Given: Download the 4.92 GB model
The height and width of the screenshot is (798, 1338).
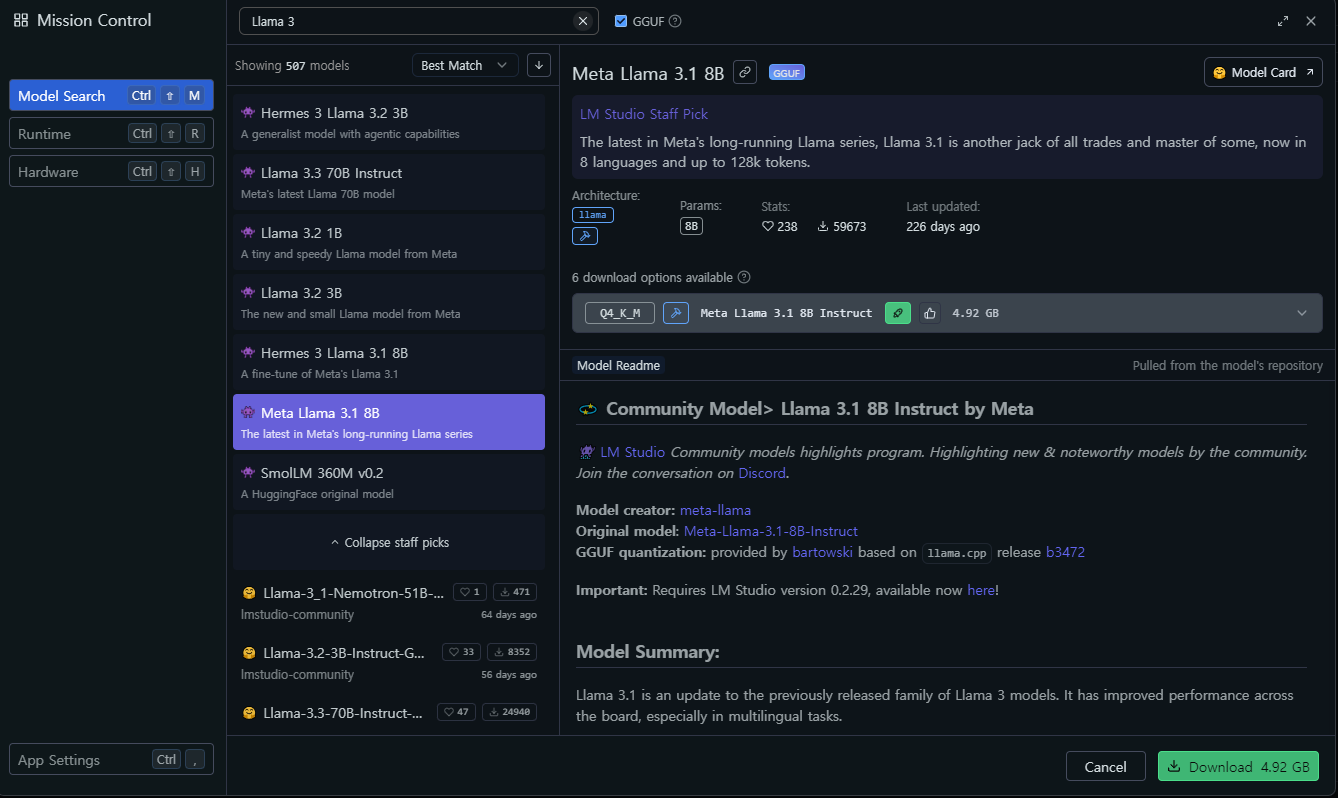Looking at the screenshot, I should [1238, 767].
